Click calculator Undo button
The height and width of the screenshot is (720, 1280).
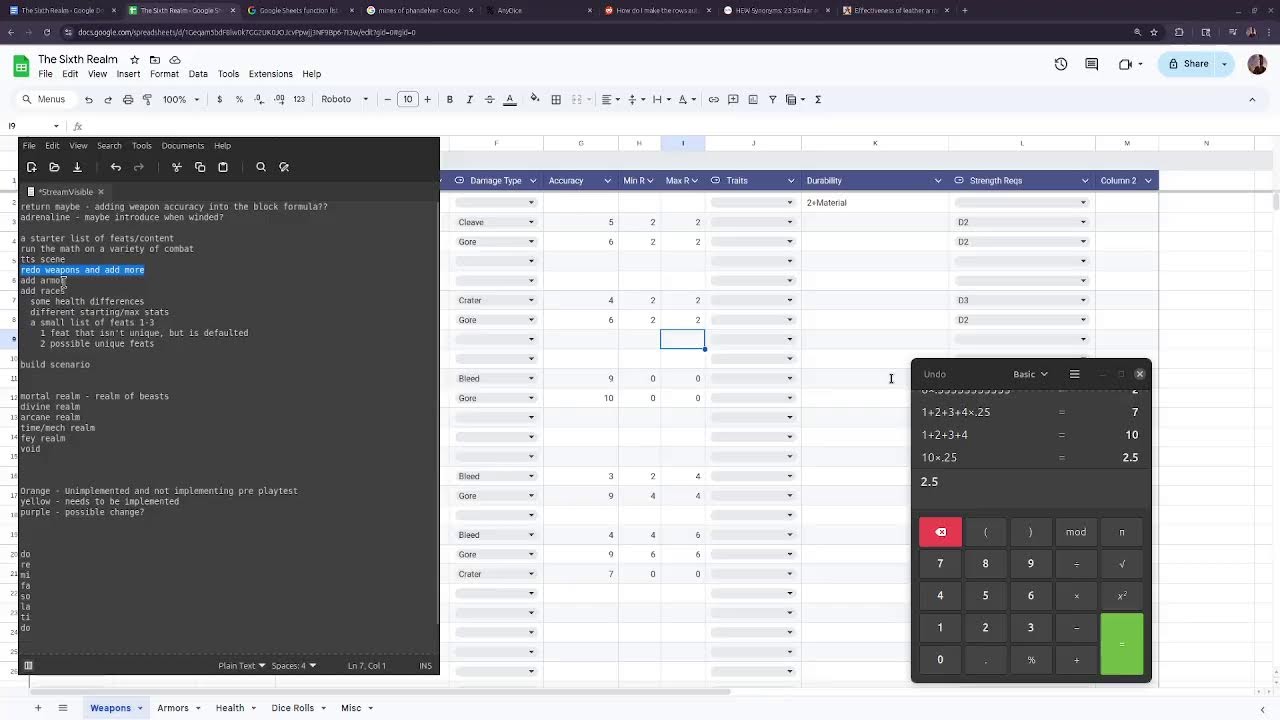[x=934, y=374]
